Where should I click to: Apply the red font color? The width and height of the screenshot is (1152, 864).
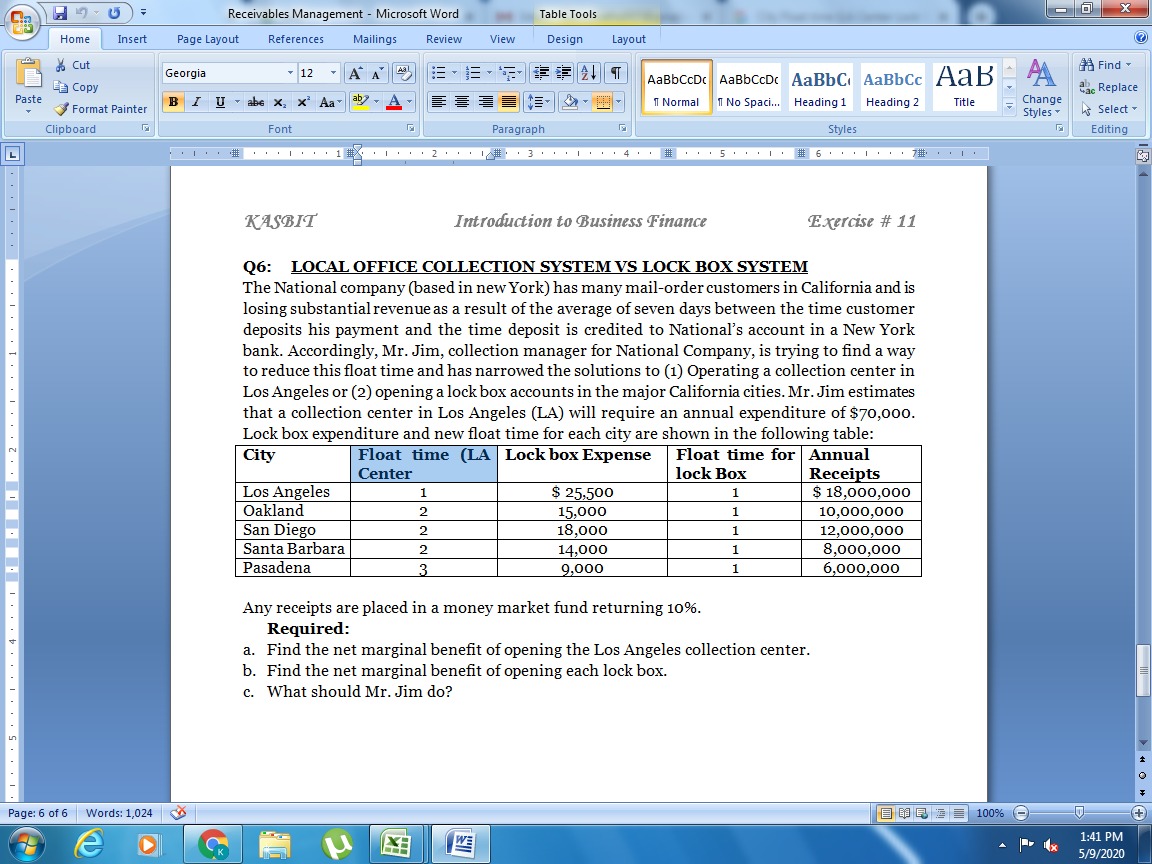click(394, 101)
